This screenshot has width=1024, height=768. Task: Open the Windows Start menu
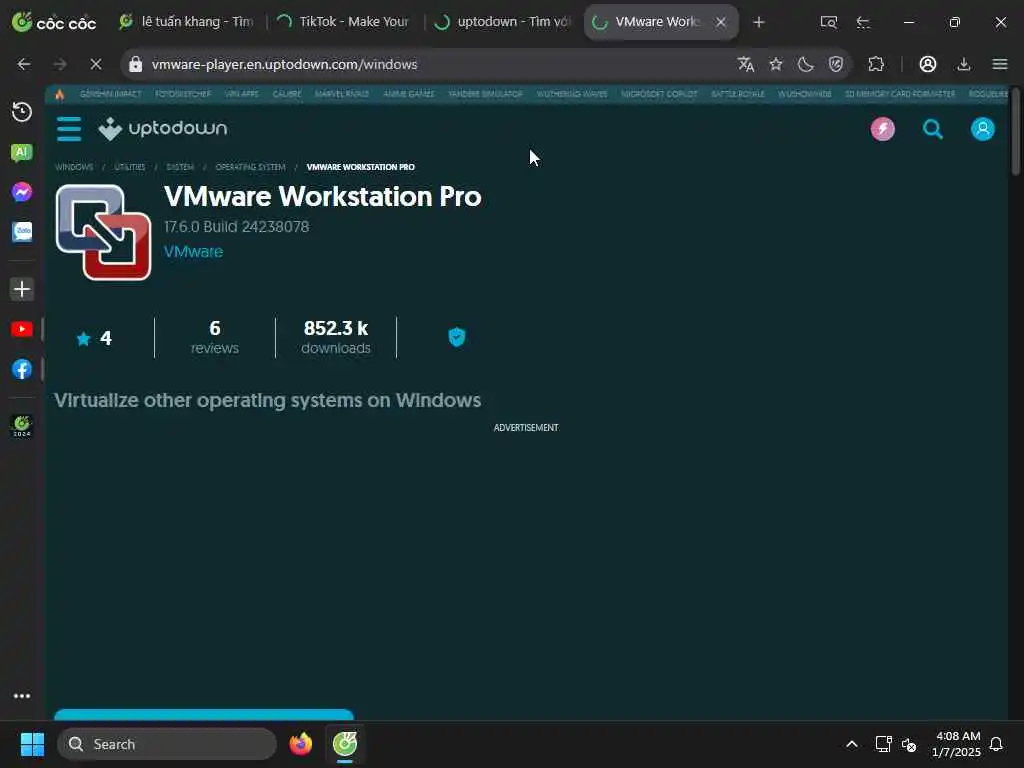tap(32, 744)
